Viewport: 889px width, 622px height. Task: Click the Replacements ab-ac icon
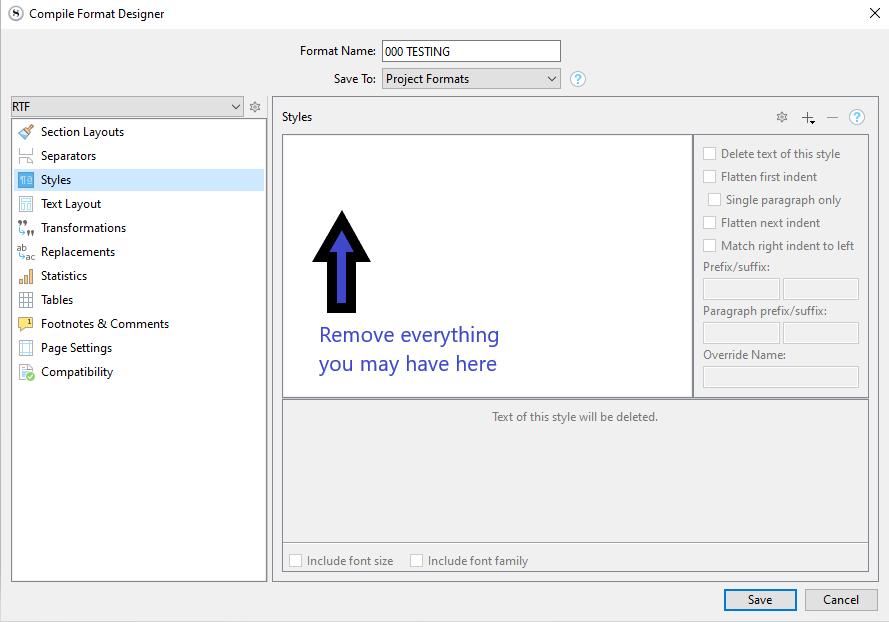pos(26,252)
